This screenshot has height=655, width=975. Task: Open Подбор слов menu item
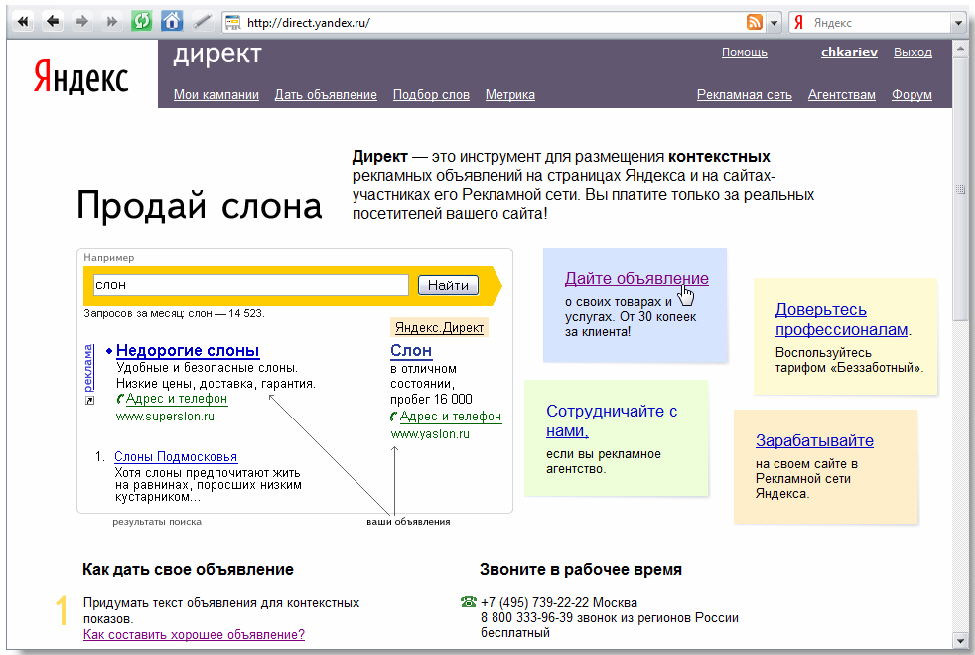431,95
